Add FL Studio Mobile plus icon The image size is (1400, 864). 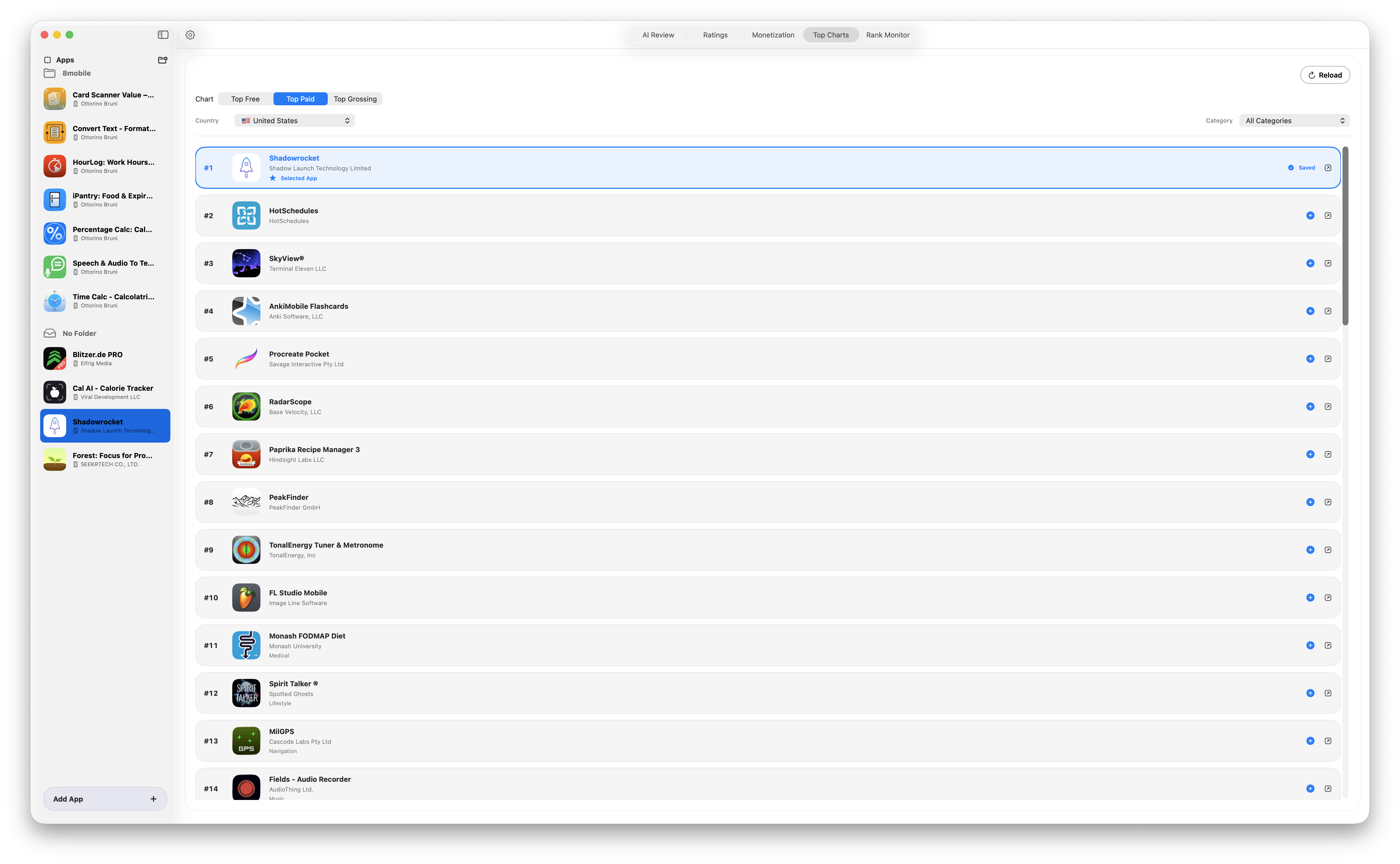coord(1310,598)
